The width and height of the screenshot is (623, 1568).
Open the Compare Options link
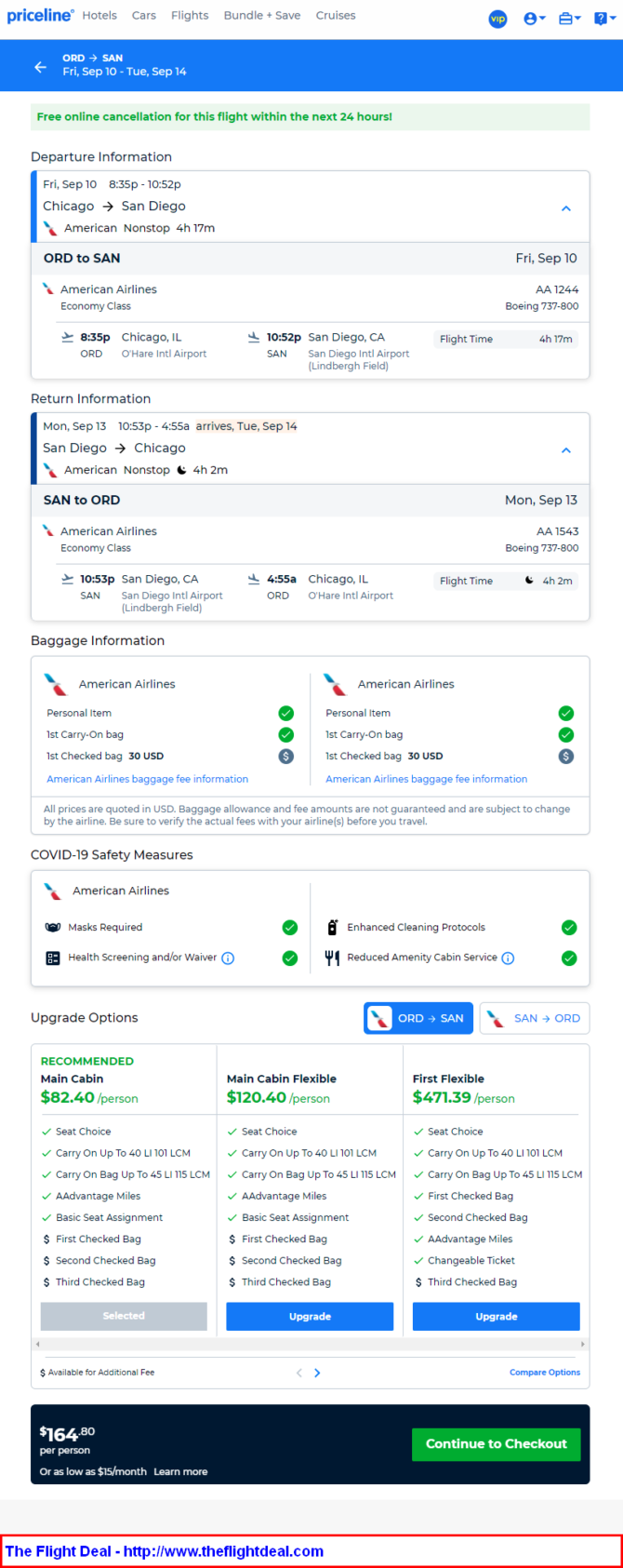pos(544,1373)
